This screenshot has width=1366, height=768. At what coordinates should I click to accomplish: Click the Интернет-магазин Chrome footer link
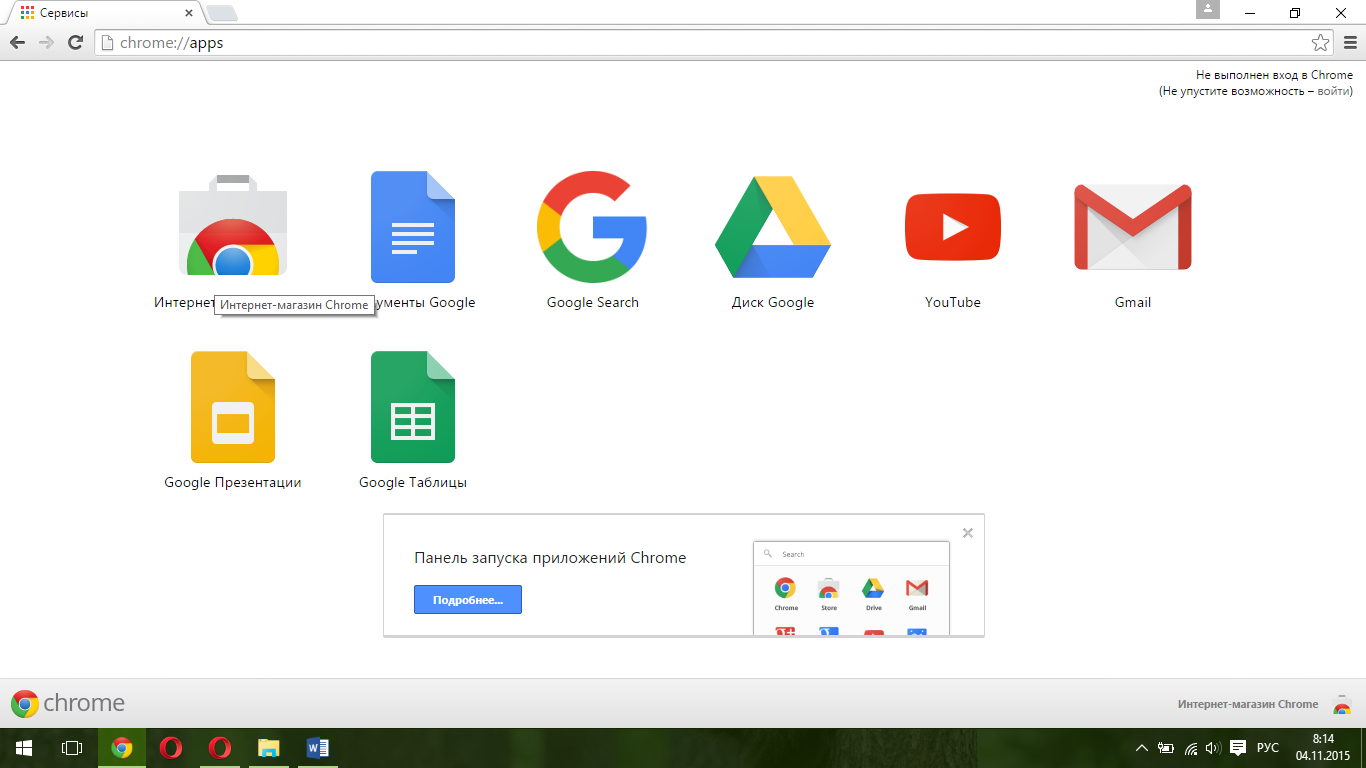(1248, 704)
